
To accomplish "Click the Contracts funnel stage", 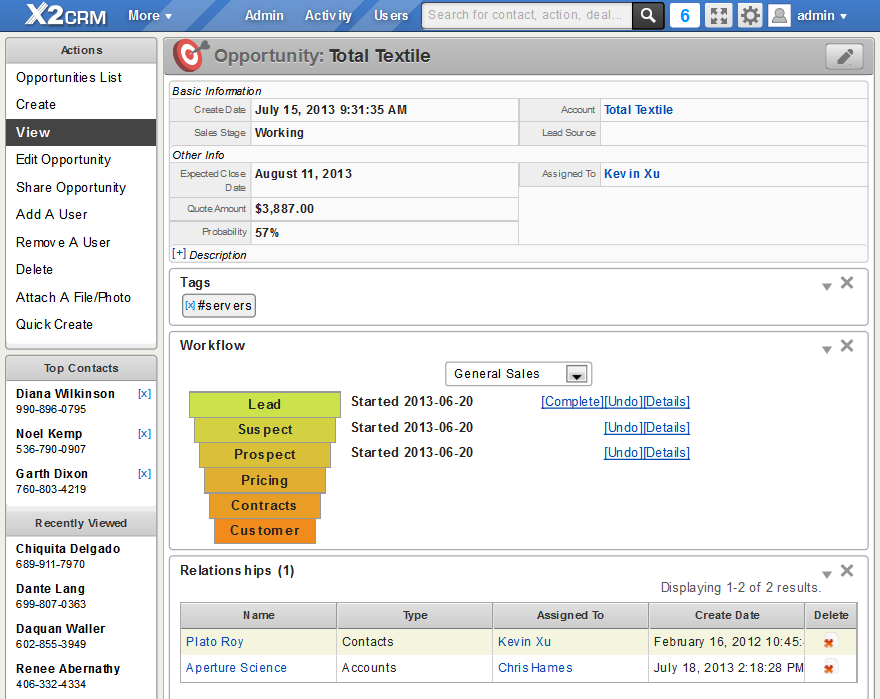I will [x=265, y=505].
